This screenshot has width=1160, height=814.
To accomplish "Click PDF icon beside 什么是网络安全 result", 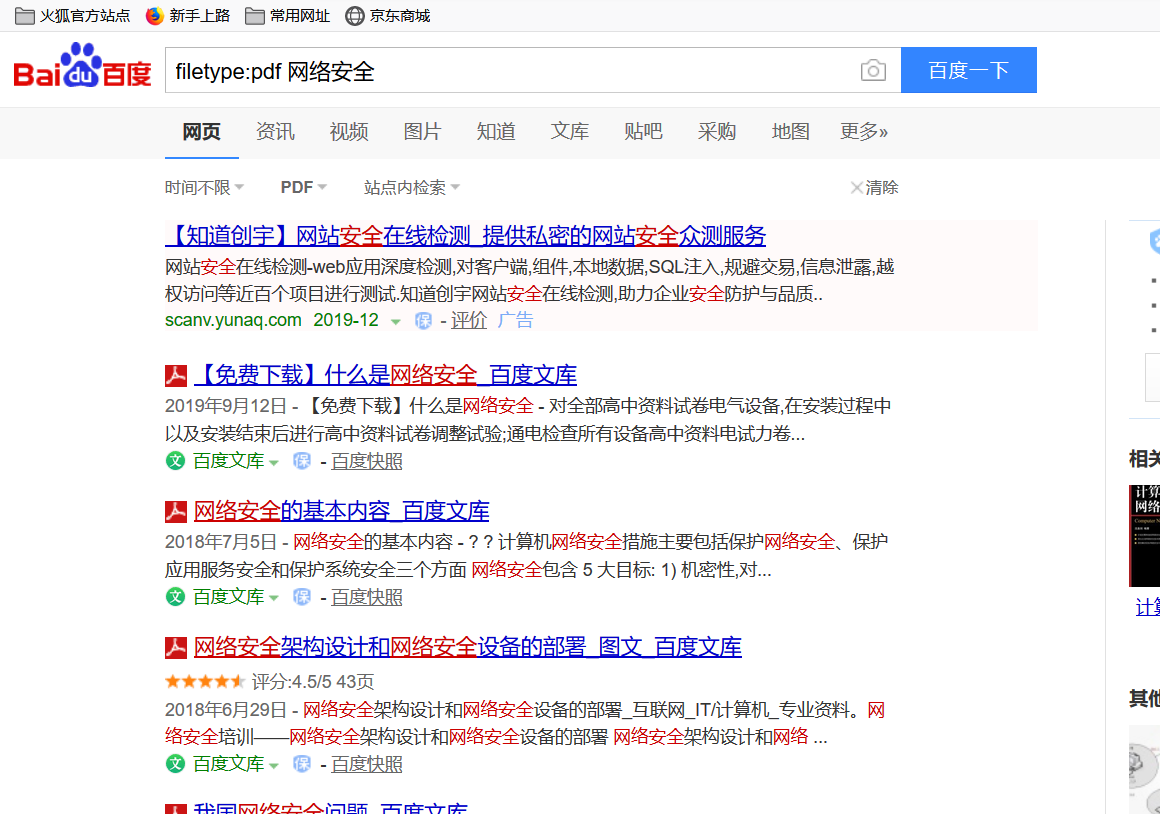I will (175, 375).
